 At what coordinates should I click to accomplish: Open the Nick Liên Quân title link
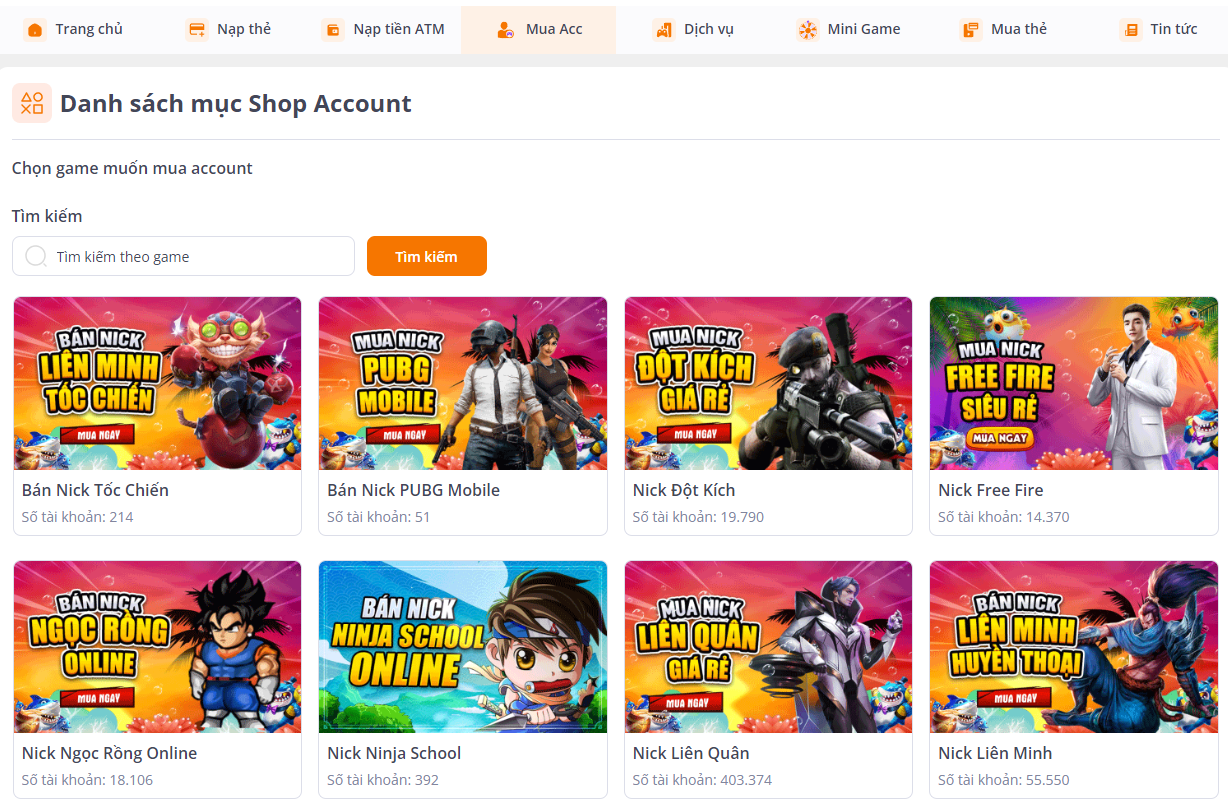tap(691, 753)
